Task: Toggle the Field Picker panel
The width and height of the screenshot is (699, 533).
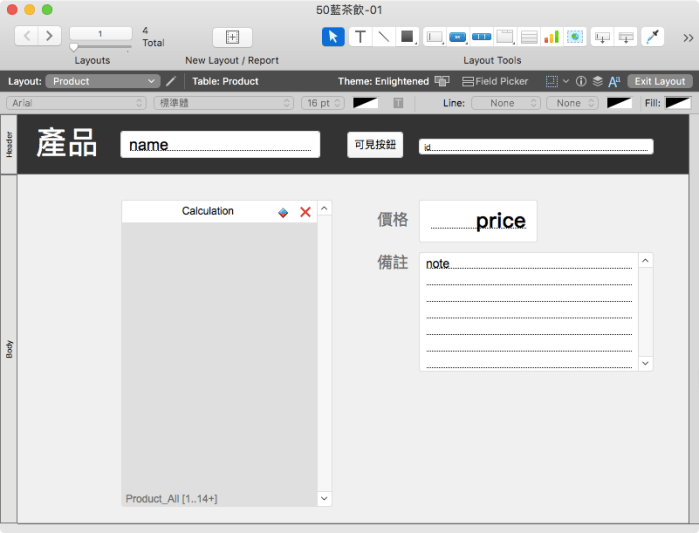Action: tap(495, 81)
